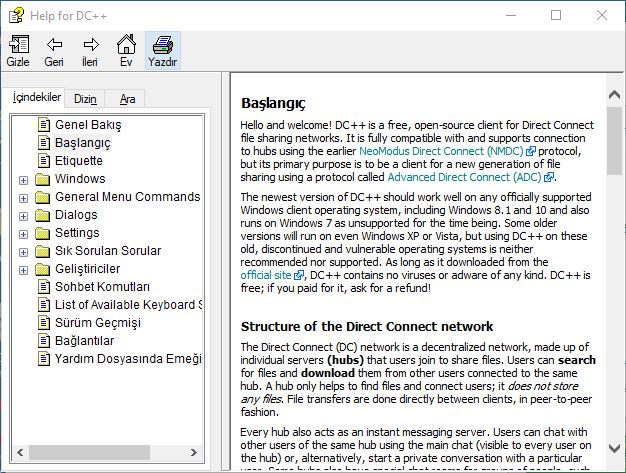Click the content pane vertical scrollbar thumb
This screenshot has height=473, width=626.
pyautogui.click(x=614, y=141)
